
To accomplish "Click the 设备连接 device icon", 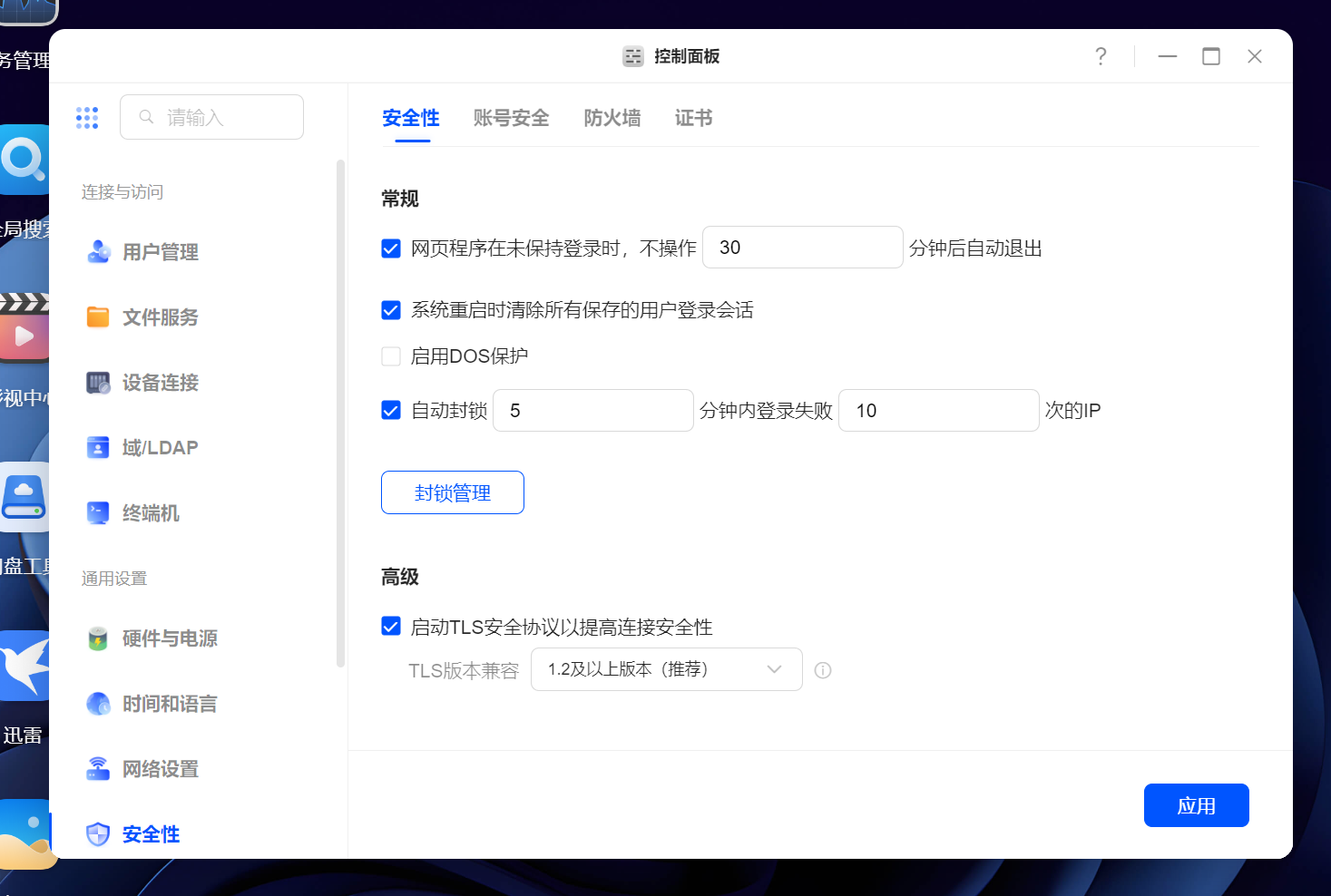I will [x=98, y=383].
